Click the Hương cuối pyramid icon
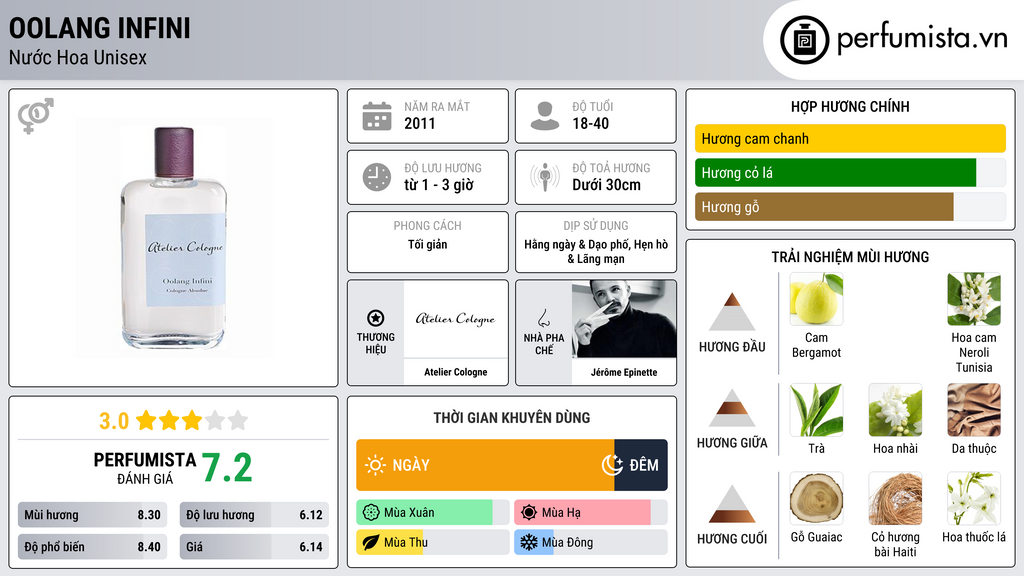 (732, 504)
